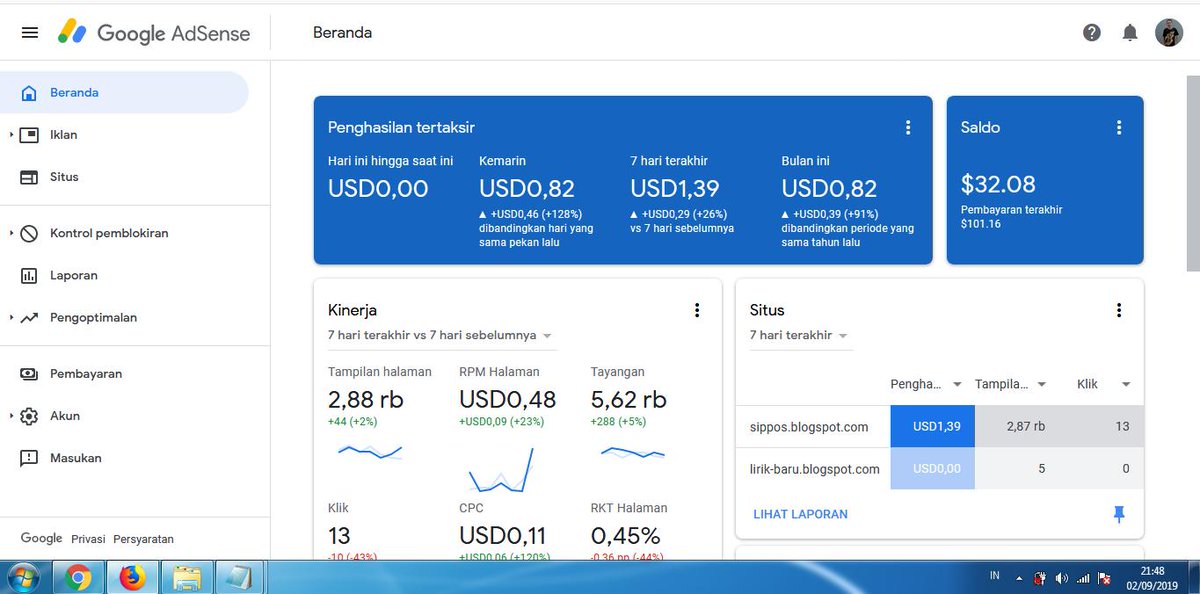Click the RPM Halaman sparkline chart
The height and width of the screenshot is (594, 1200).
click(501, 469)
